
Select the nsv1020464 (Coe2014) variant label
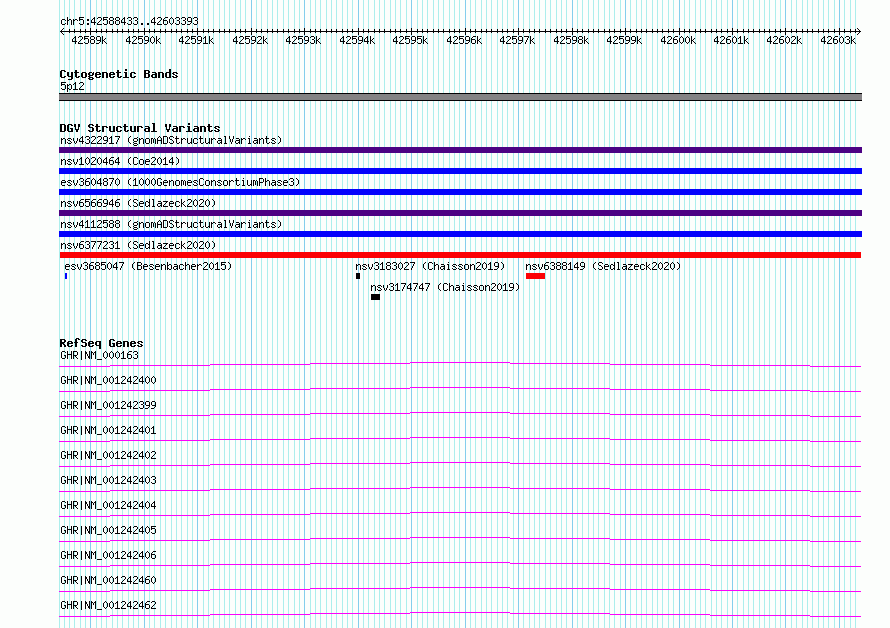pyautogui.click(x=120, y=161)
